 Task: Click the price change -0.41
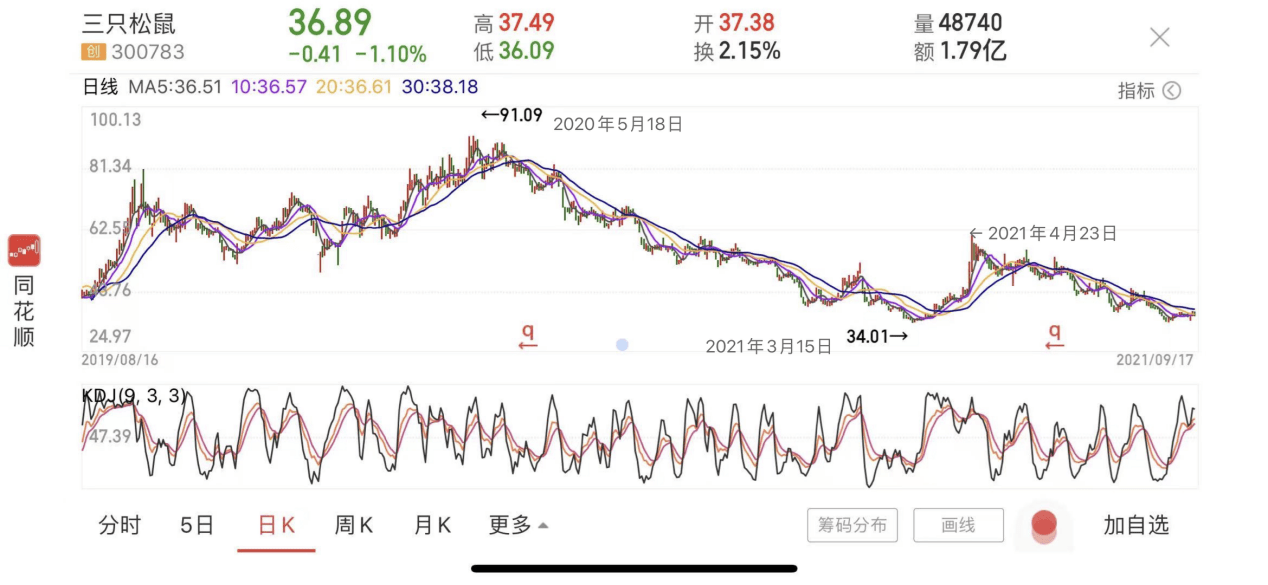click(314, 54)
